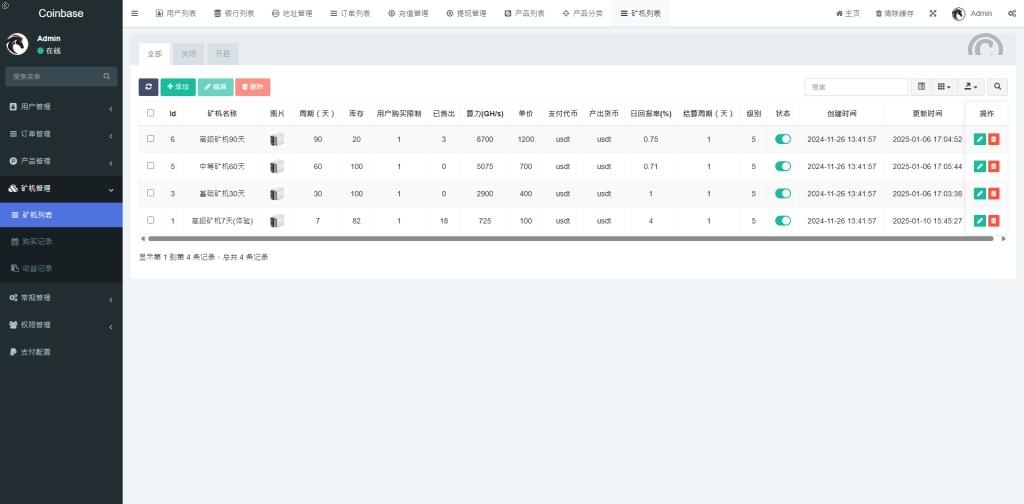Click the toggle view icon beside search box
Image resolution: width=1024 pixels, height=504 pixels.
(922, 87)
